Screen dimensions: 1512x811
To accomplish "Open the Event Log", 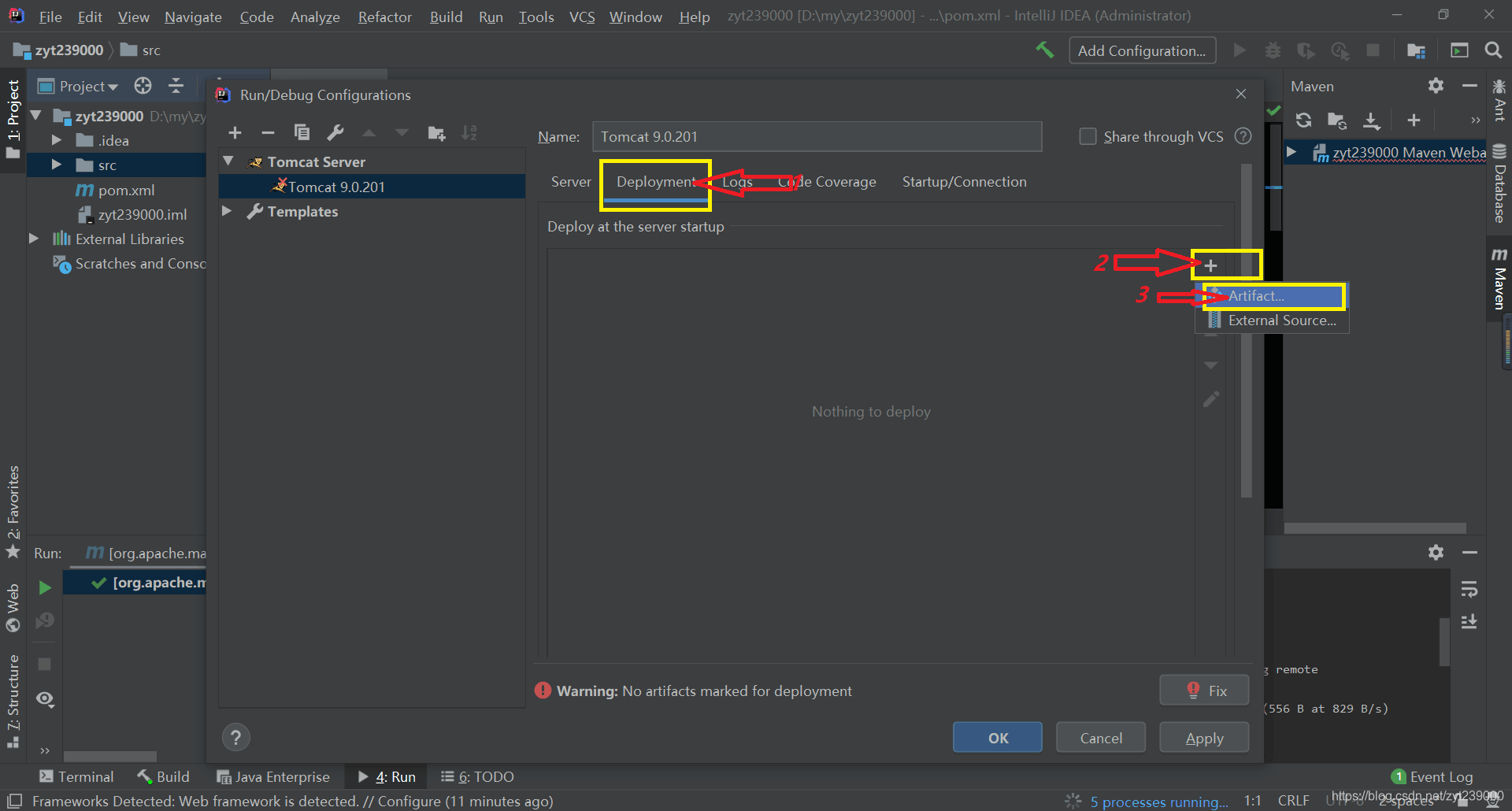I will click(1432, 777).
